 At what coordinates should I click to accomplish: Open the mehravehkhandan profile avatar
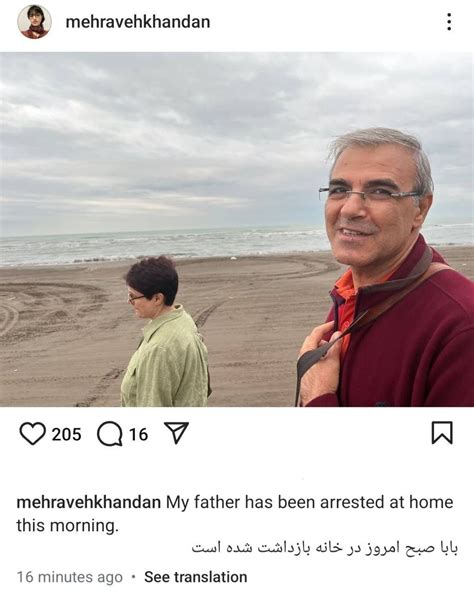(34, 22)
